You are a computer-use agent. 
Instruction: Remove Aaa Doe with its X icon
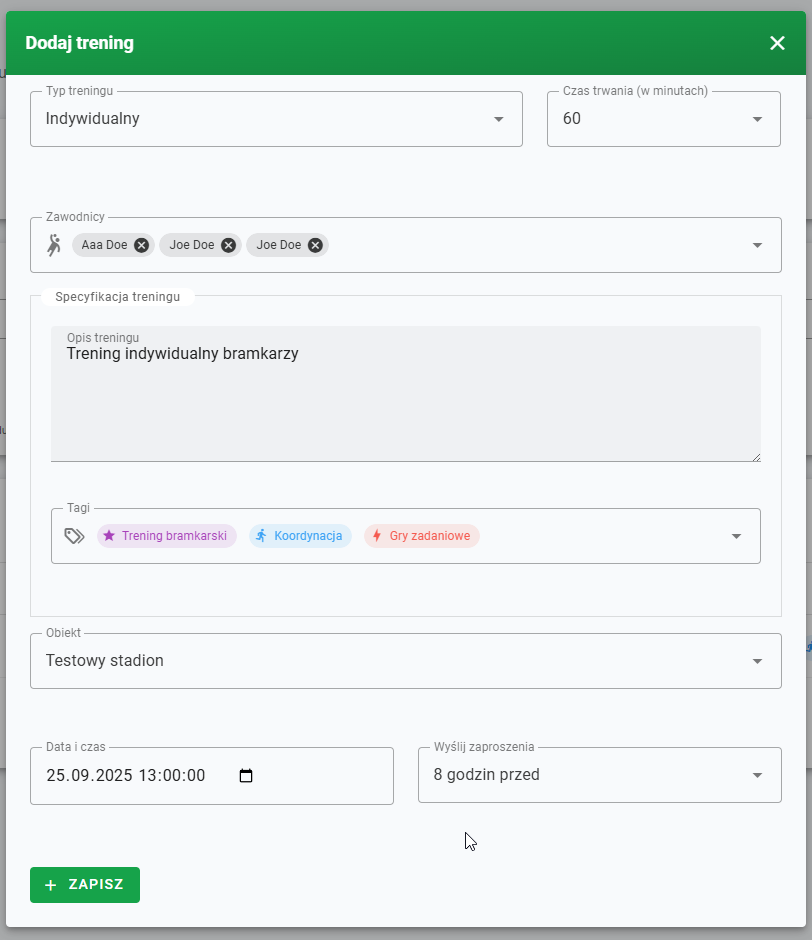pos(141,244)
